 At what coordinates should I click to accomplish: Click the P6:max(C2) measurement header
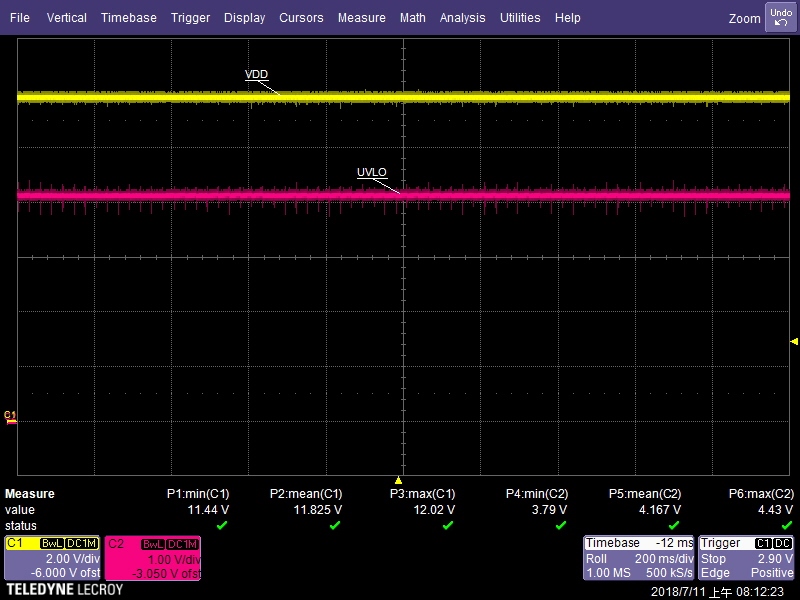pyautogui.click(x=761, y=494)
